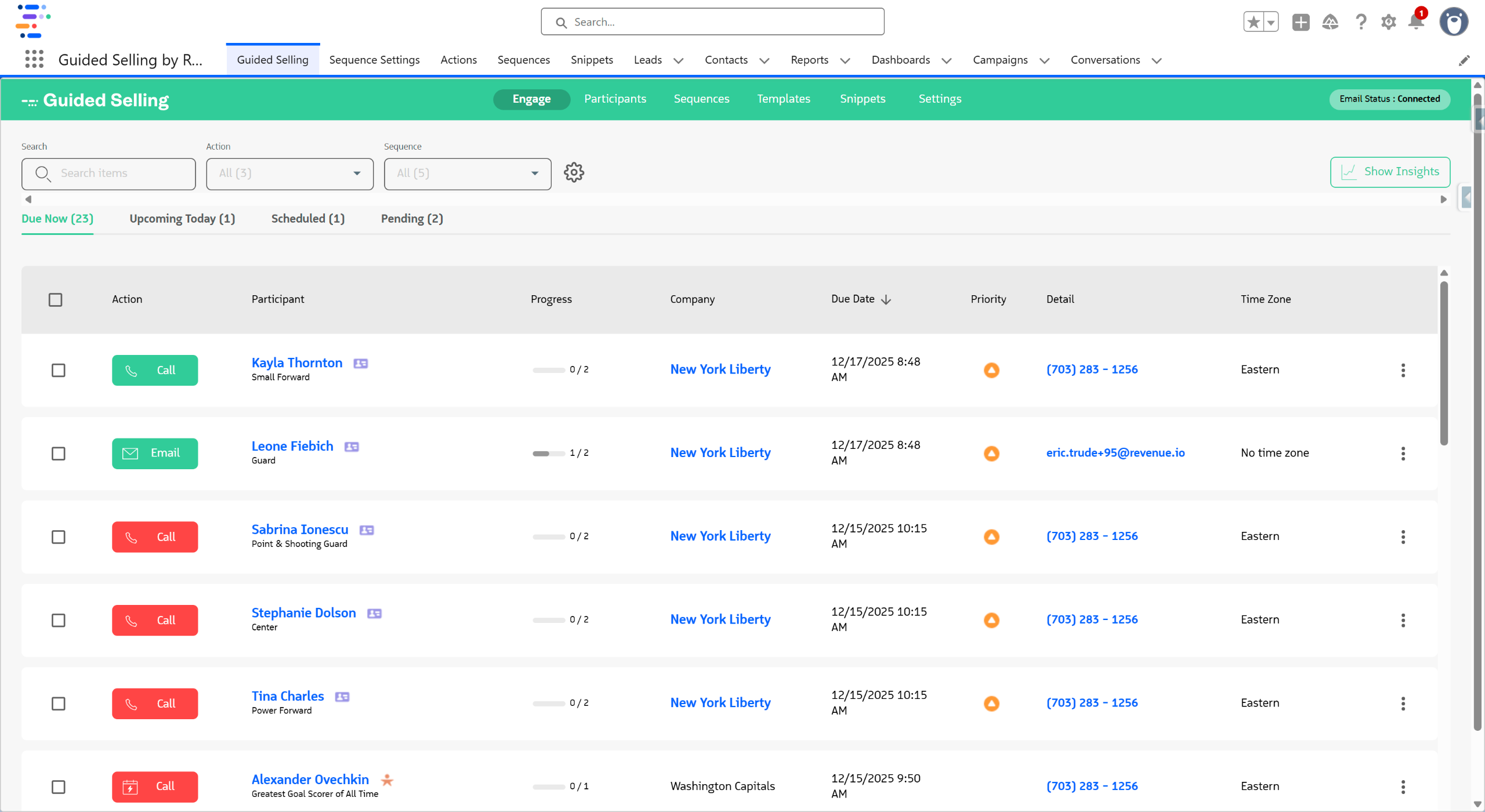The image size is (1485, 812).
Task: Click the global actions plus icon
Action: tap(1301, 22)
